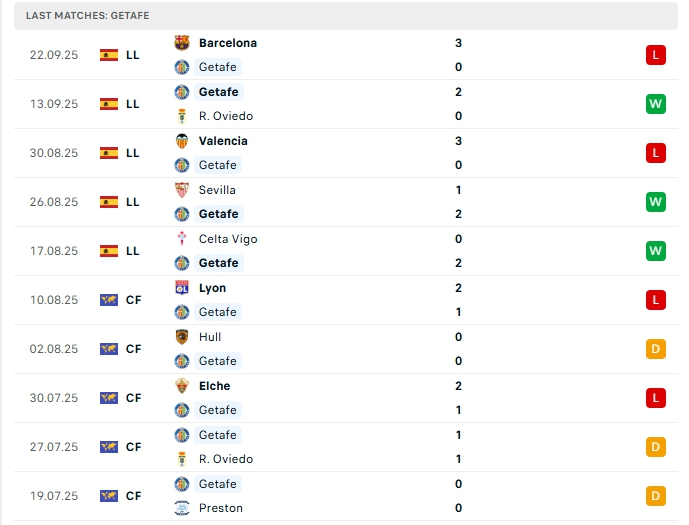
Task: Click the Celta Vigo club crest
Action: click(x=182, y=239)
